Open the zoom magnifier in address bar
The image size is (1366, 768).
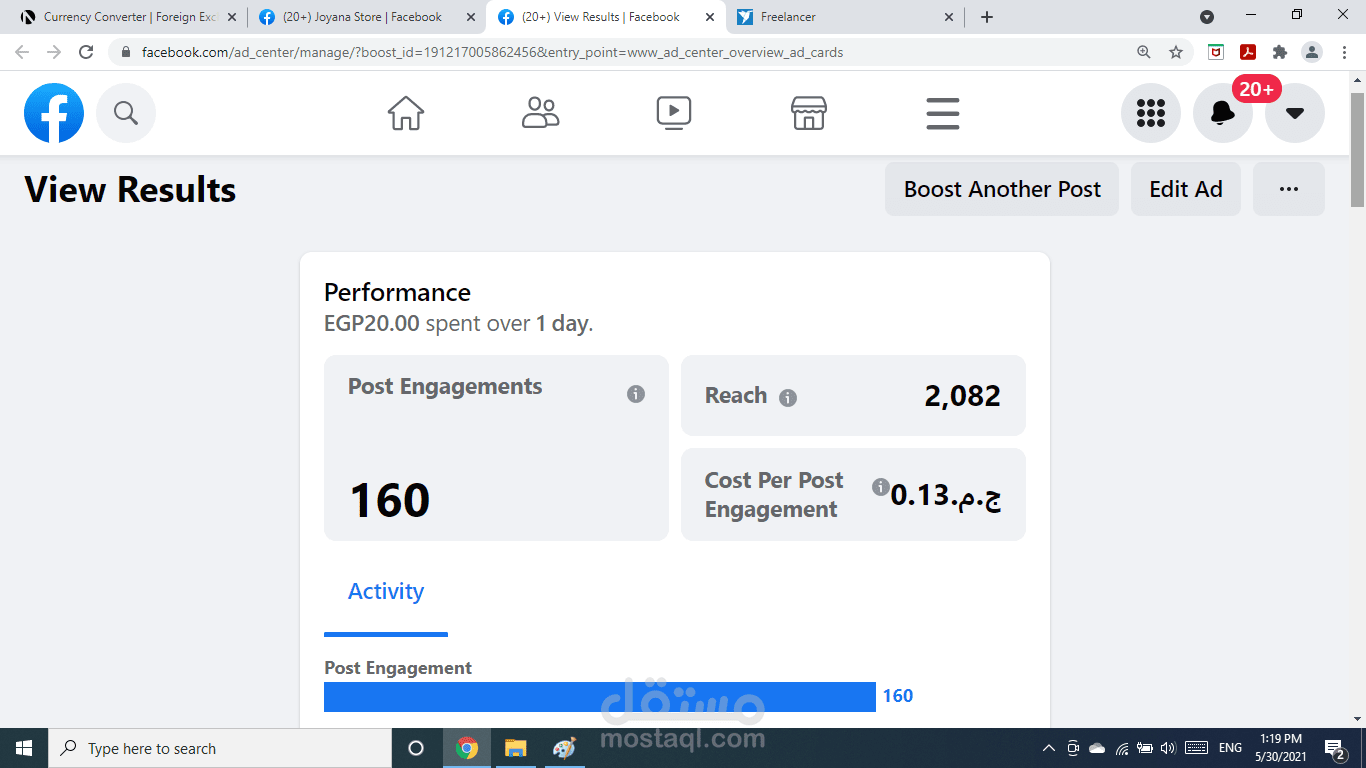(1144, 52)
